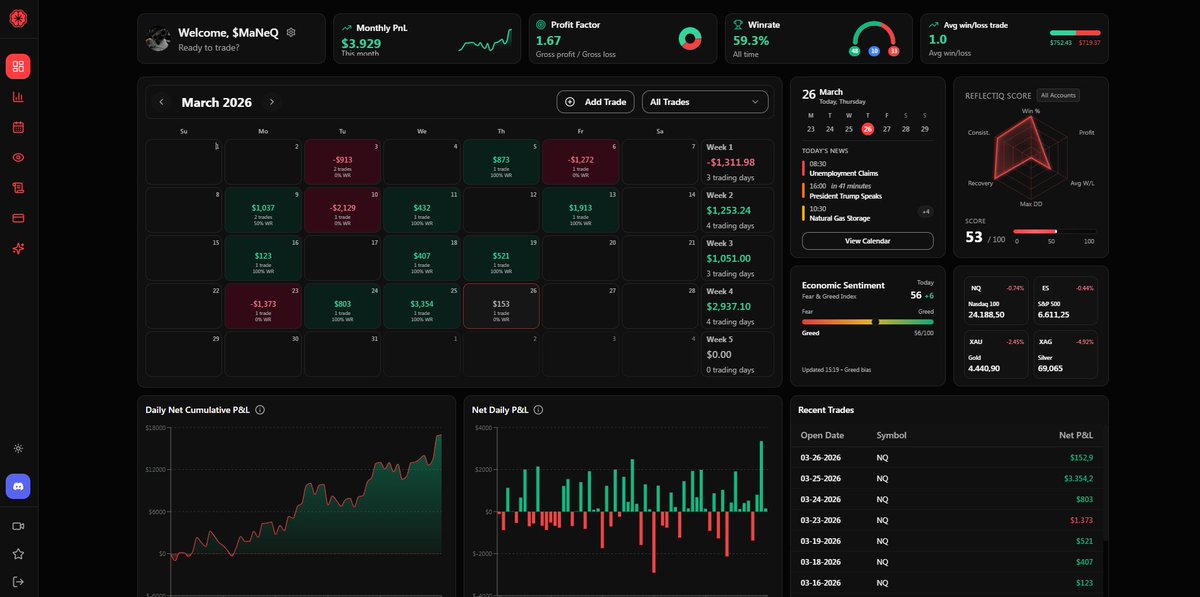This screenshot has height=597, width=1200.
Task: Select March 5 cell showing $873
Action: click(x=501, y=161)
